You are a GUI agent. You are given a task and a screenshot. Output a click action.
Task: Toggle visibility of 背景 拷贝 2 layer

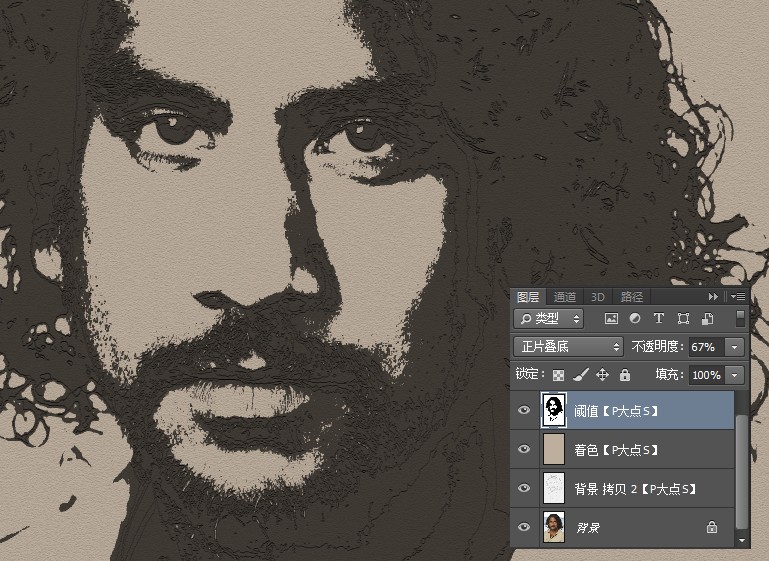click(524, 488)
